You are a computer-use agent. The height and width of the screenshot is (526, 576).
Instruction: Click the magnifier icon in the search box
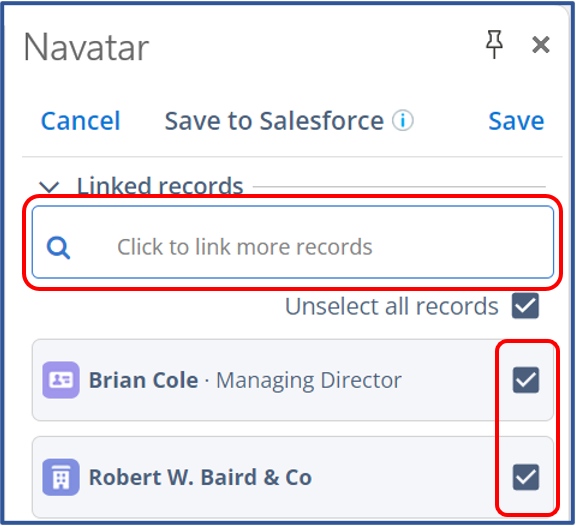[58, 248]
